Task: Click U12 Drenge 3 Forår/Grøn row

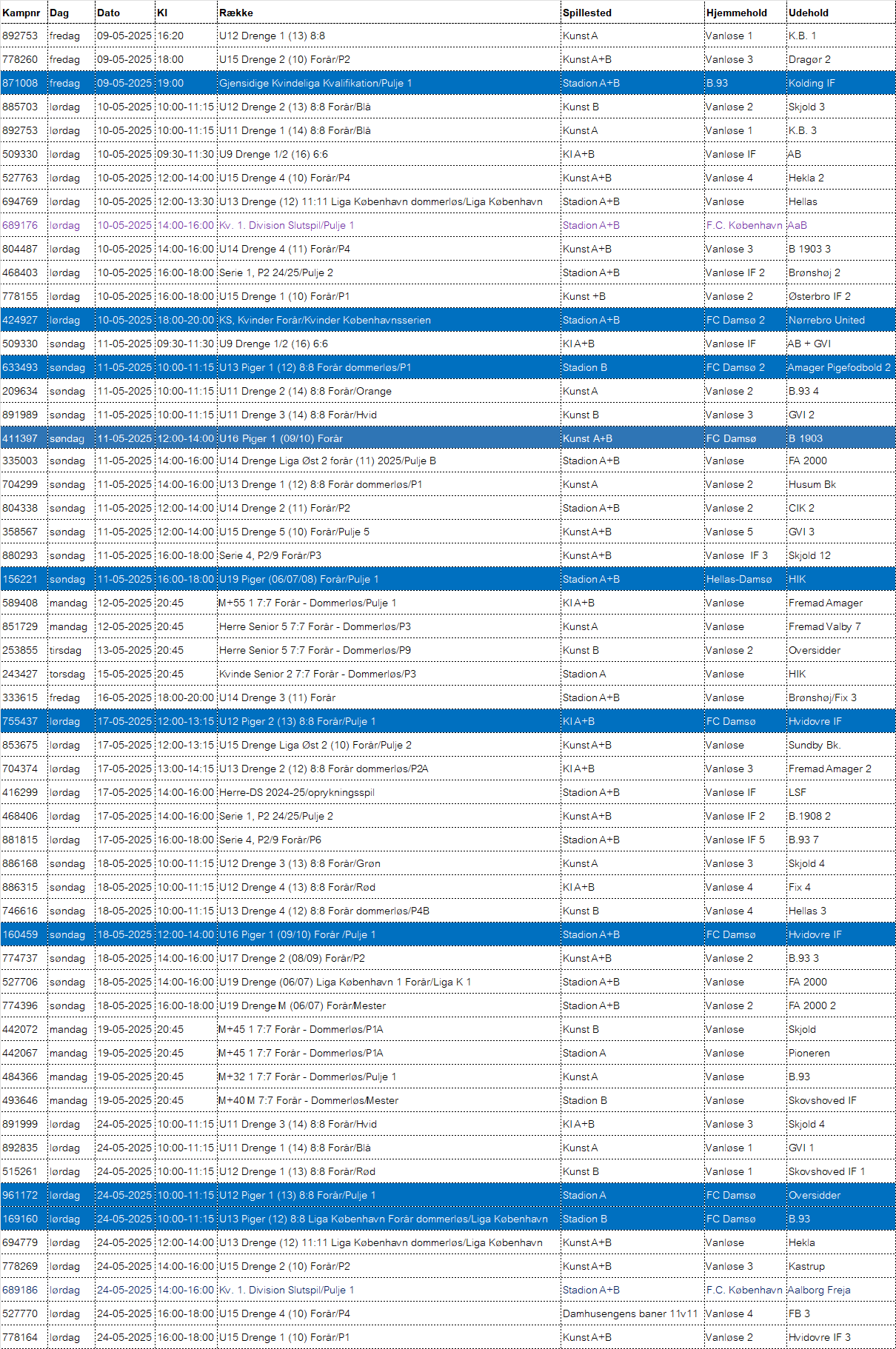Action: [x=448, y=863]
